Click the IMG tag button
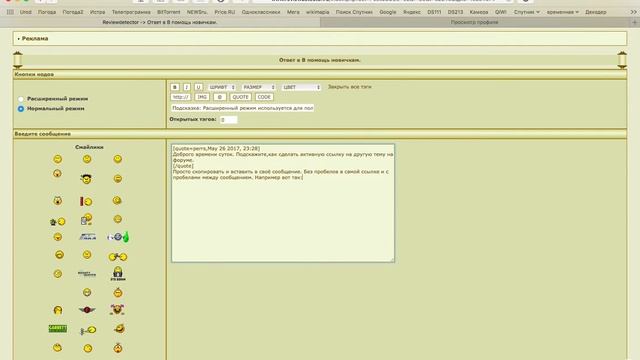The width and height of the screenshot is (640, 360). point(202,97)
